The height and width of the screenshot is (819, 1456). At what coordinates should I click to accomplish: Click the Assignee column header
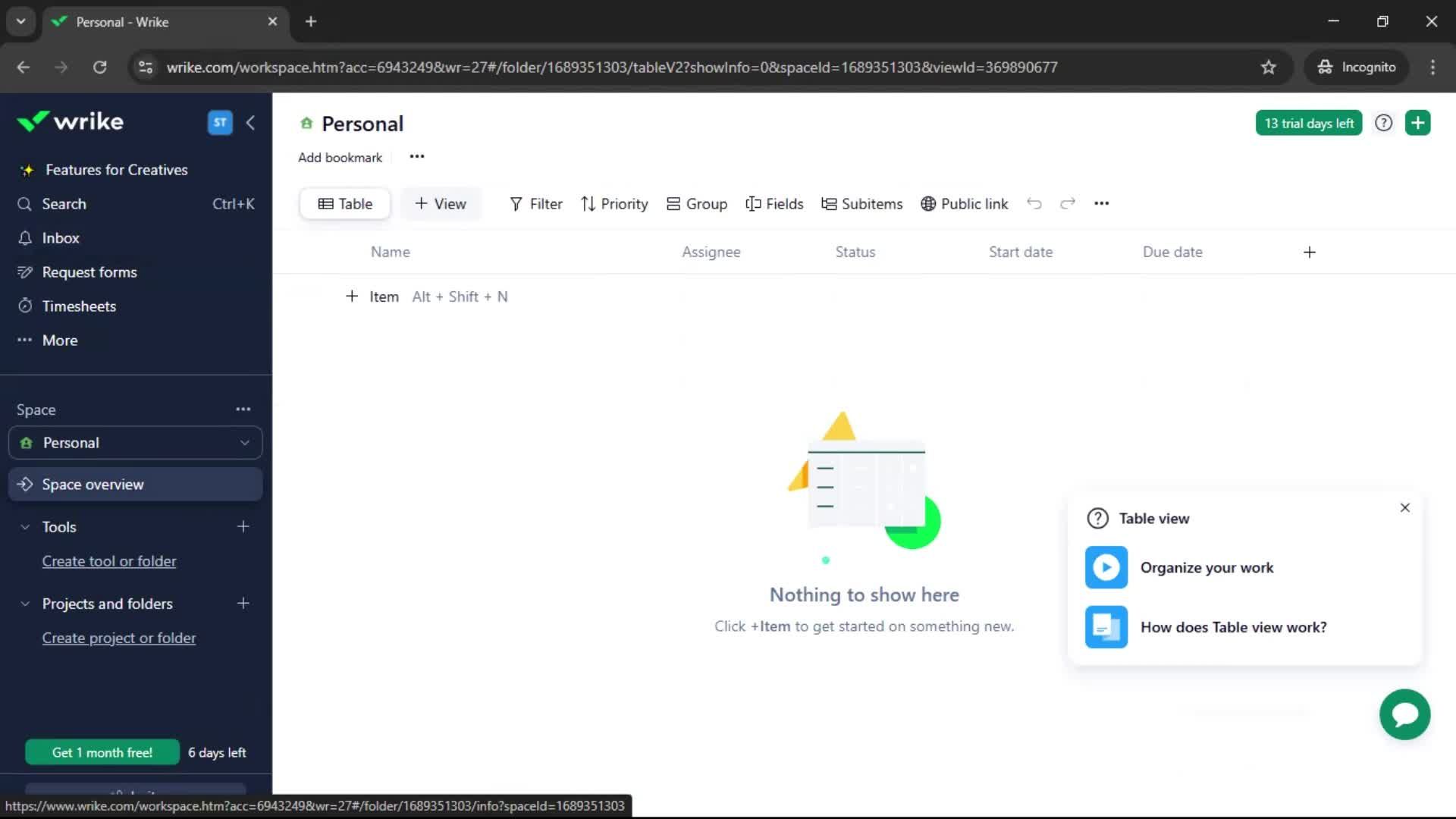click(x=711, y=252)
